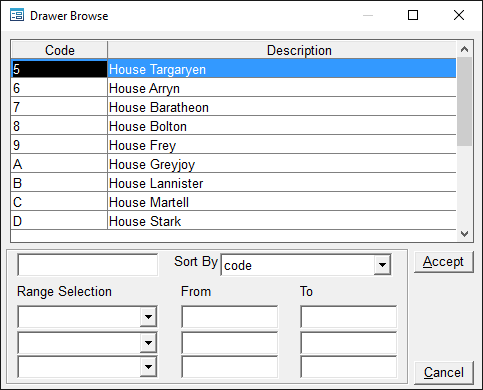Select the House Frey row

[x=234, y=145]
